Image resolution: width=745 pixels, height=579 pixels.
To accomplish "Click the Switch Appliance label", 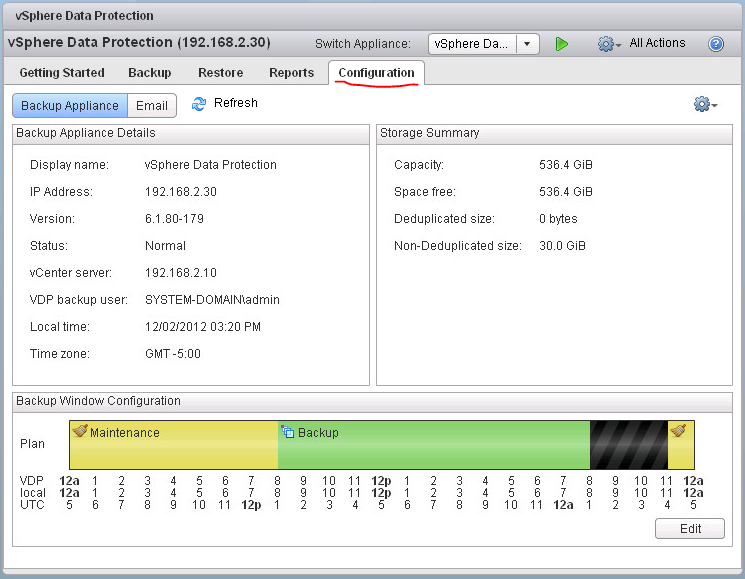I will (x=363, y=44).
